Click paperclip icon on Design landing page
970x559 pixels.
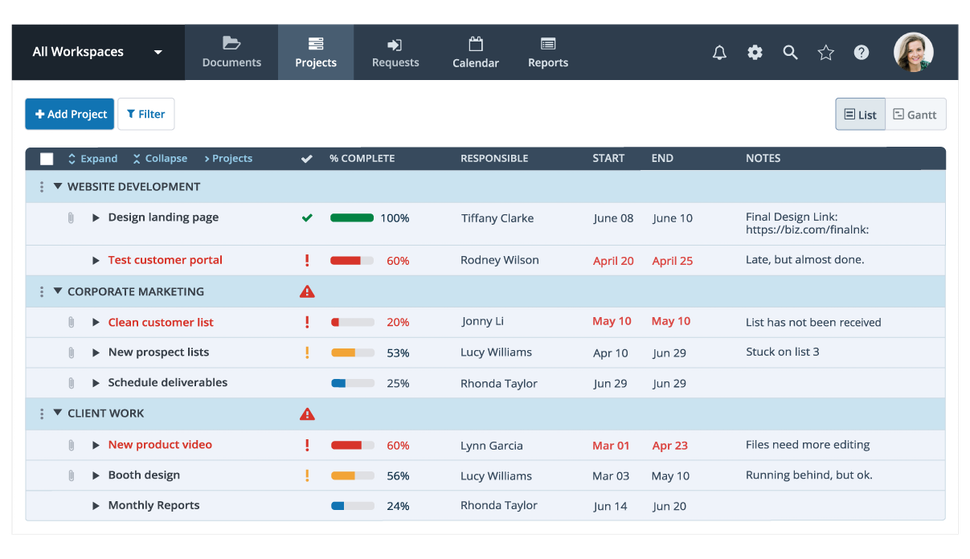(71, 218)
